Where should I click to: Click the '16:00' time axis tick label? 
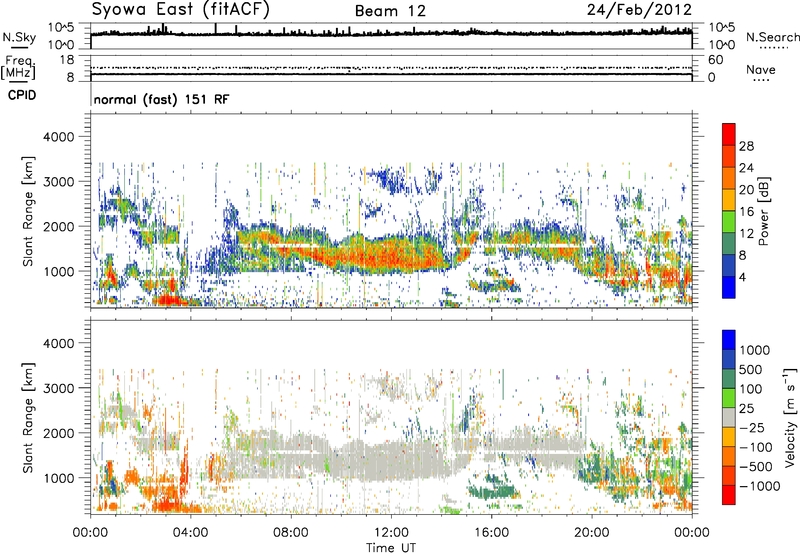[491, 533]
